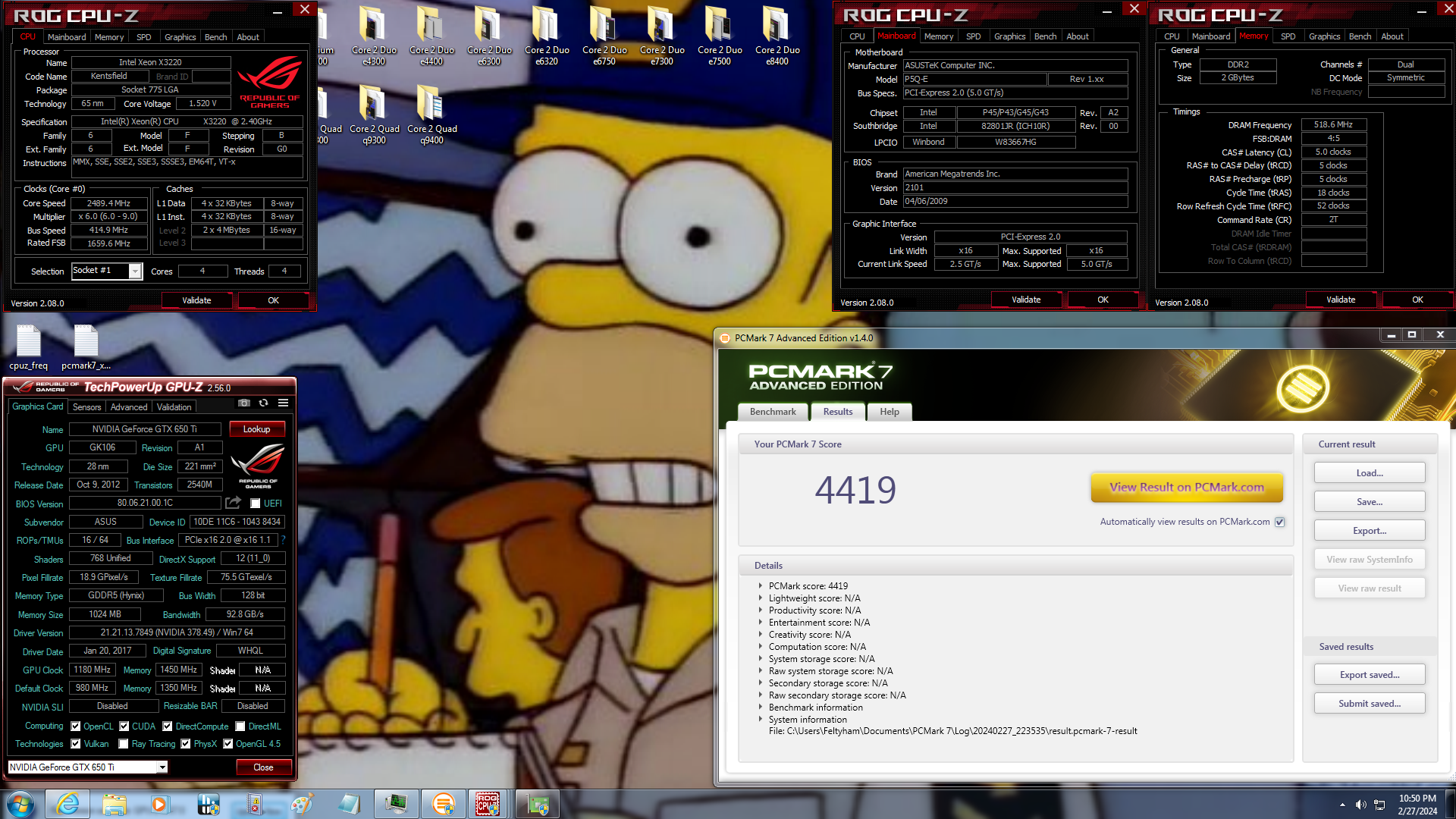Uncheck Automatically view results on PCMark.com
The width and height of the screenshot is (1456, 819).
(x=1280, y=522)
